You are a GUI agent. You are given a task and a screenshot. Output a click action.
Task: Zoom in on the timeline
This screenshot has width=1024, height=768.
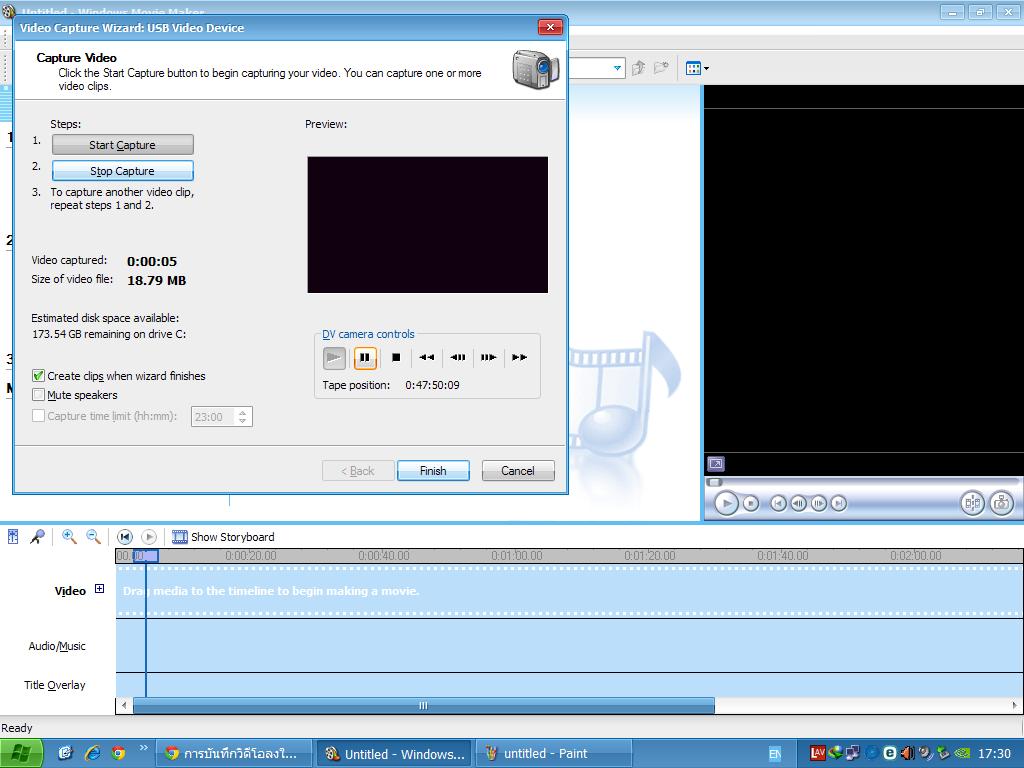tap(66, 536)
